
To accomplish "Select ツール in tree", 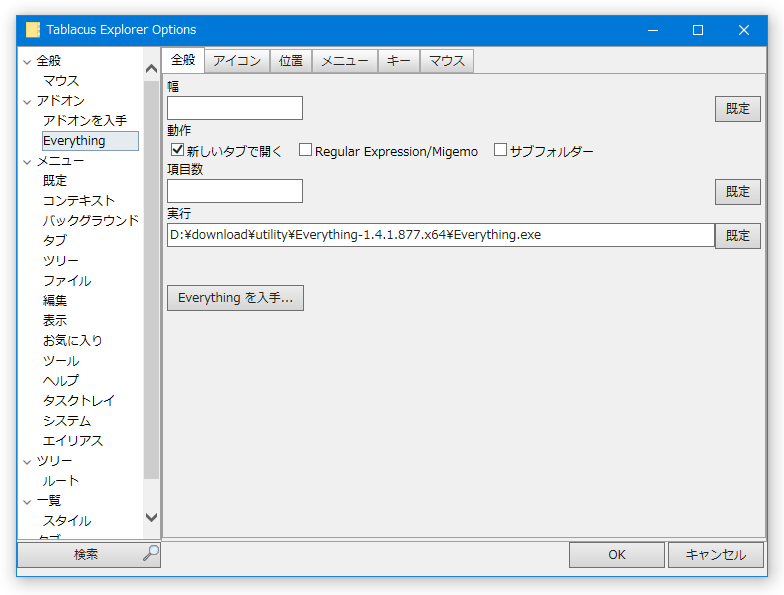I will (x=60, y=361).
